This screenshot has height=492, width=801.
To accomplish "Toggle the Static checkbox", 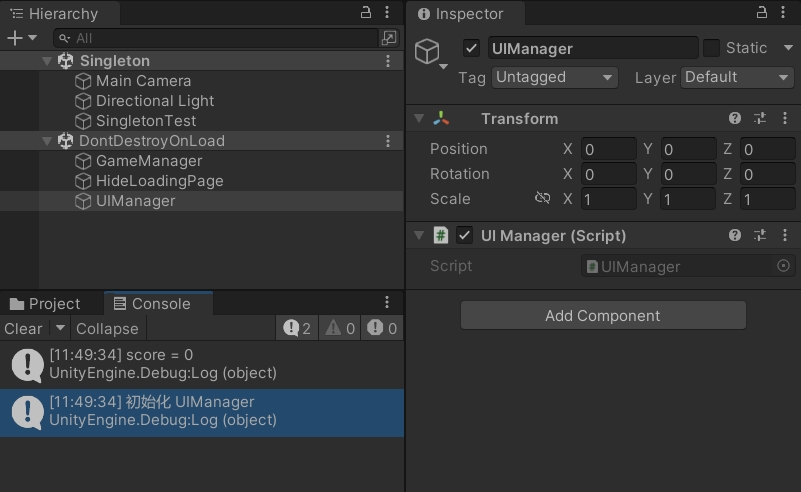I will [711, 48].
